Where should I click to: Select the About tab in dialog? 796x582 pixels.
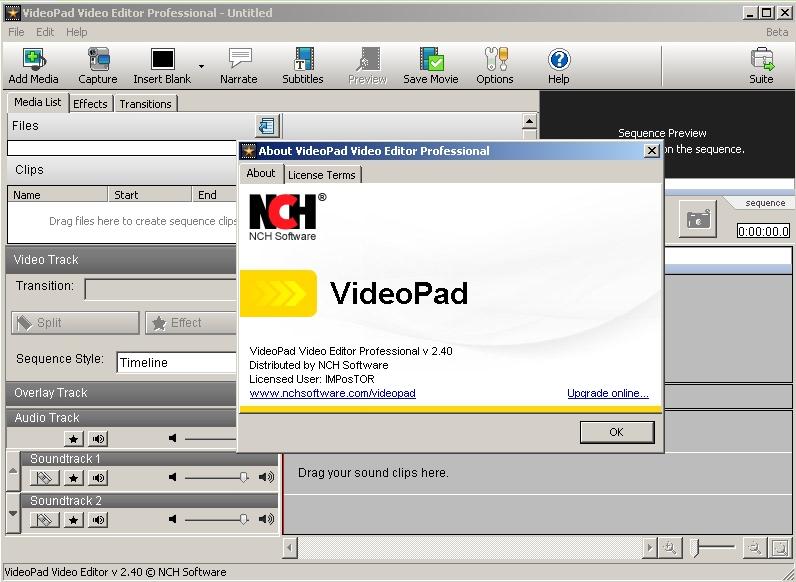click(x=261, y=173)
